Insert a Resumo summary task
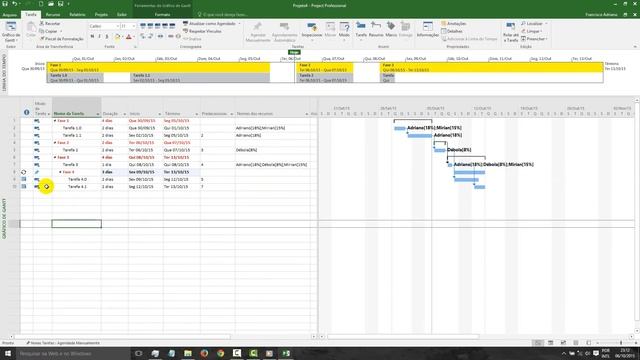This screenshot has height=360, width=640. (376, 30)
